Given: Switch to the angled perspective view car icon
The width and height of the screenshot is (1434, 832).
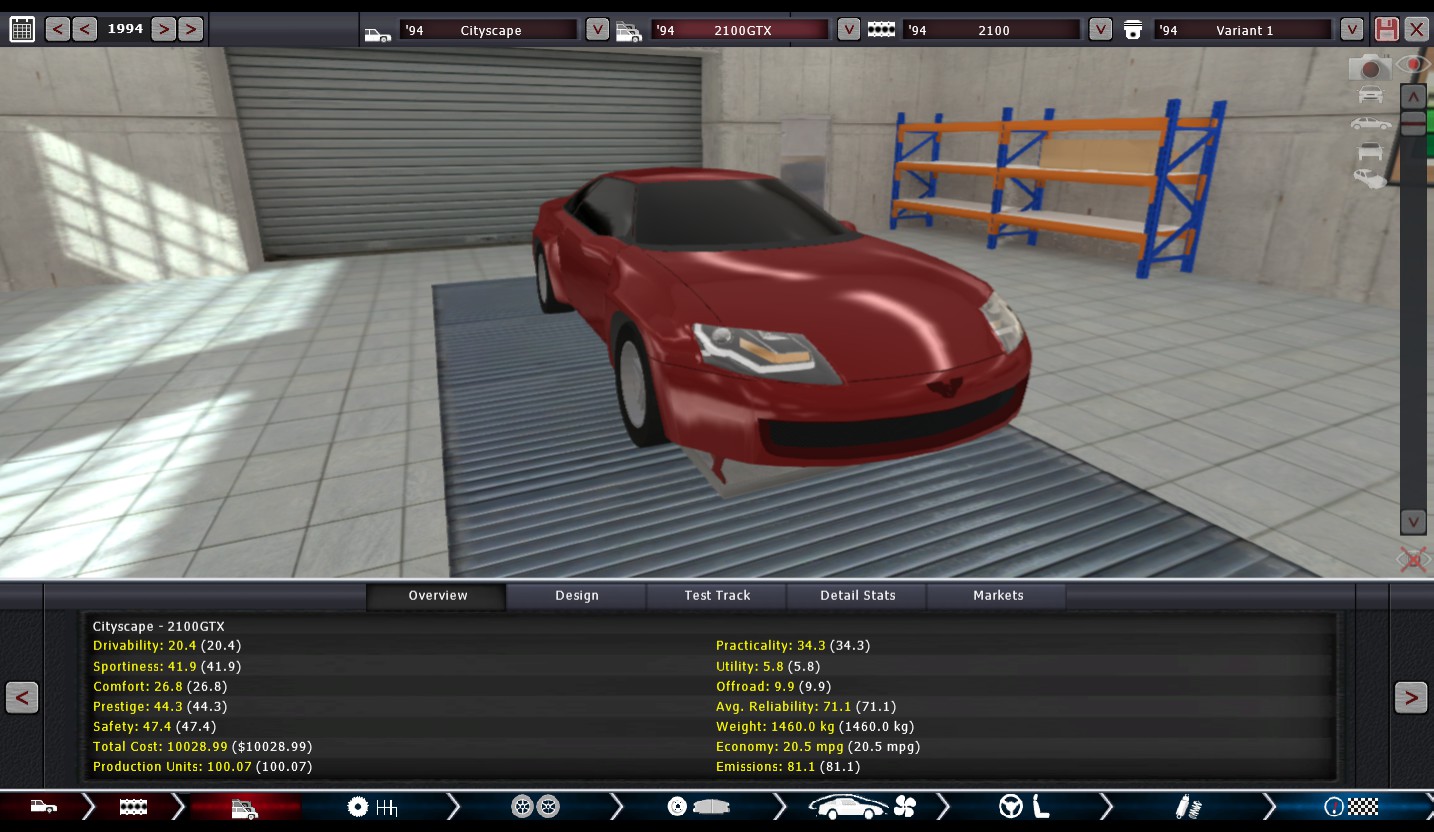Looking at the screenshot, I should click(x=1370, y=178).
